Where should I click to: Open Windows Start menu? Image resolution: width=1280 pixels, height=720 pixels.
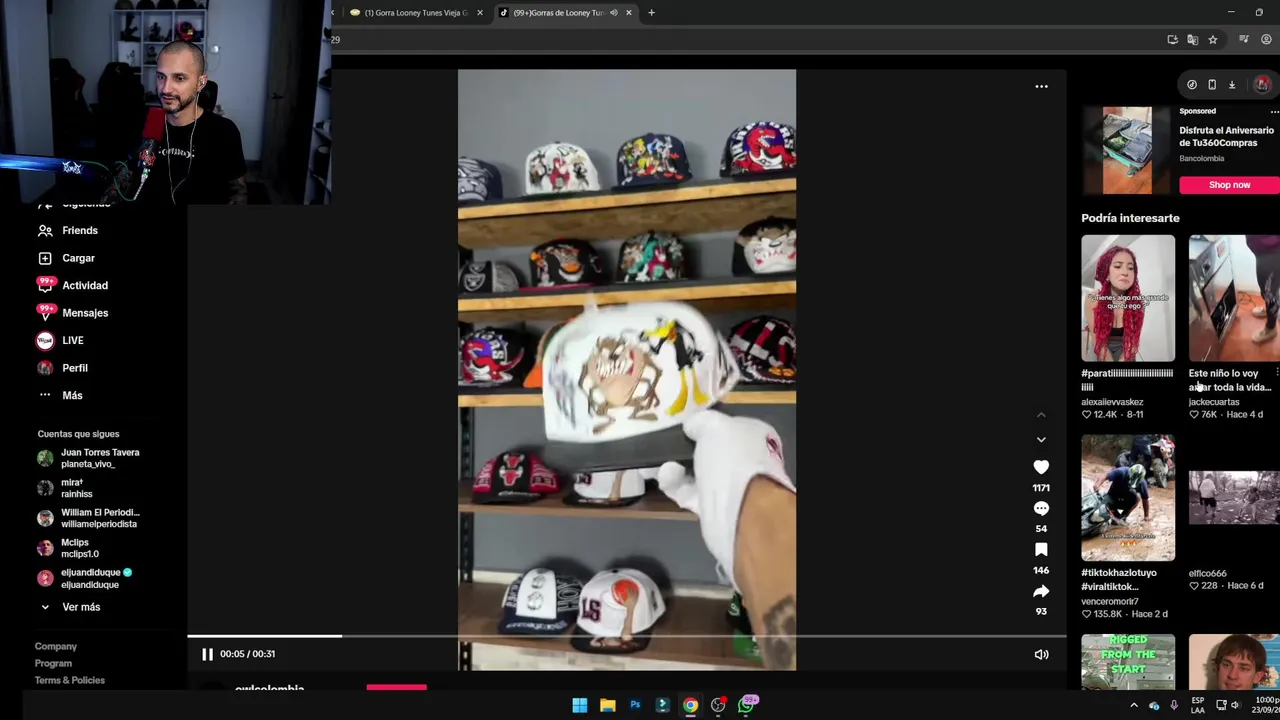point(579,705)
